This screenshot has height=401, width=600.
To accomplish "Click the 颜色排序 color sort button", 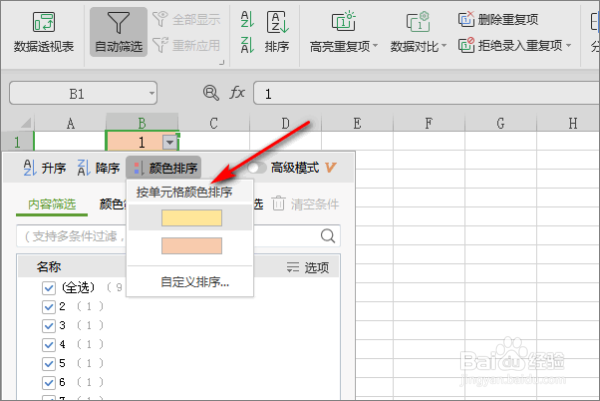I will (164, 168).
